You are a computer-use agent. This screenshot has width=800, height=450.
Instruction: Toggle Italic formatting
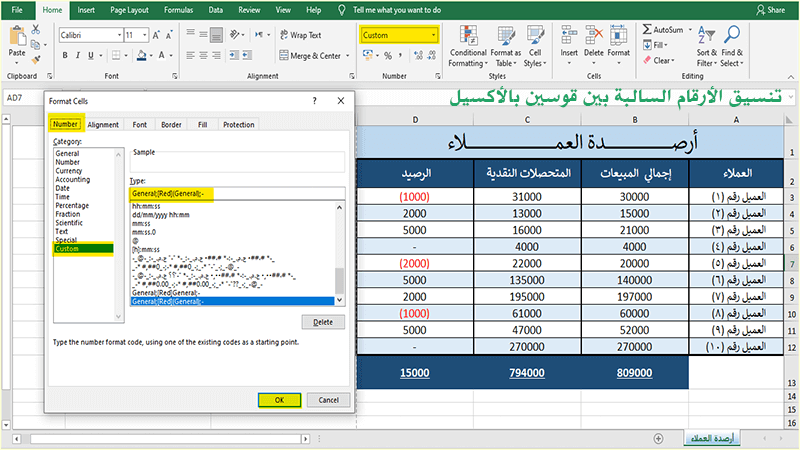[x=78, y=55]
